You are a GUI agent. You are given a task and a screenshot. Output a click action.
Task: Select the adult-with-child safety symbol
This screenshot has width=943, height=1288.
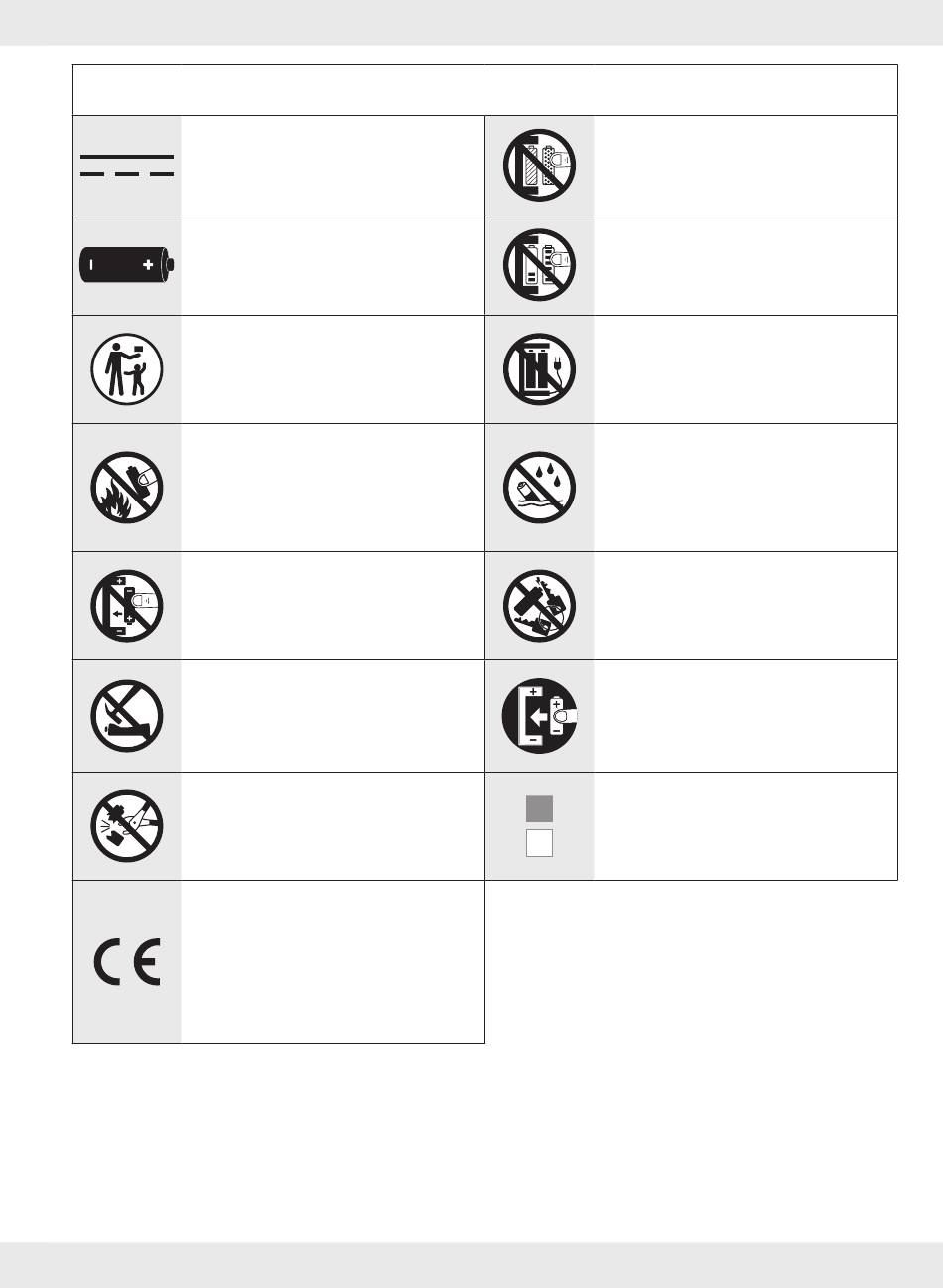tap(127, 369)
